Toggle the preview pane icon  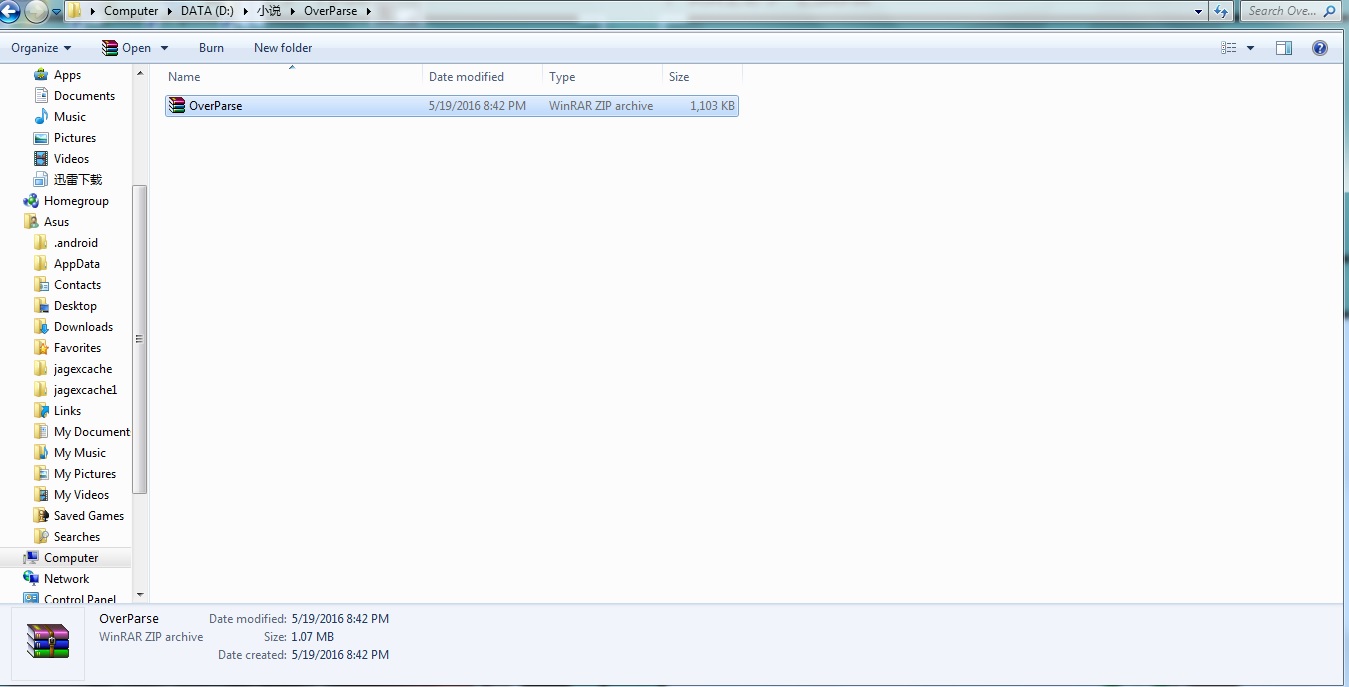[1284, 48]
